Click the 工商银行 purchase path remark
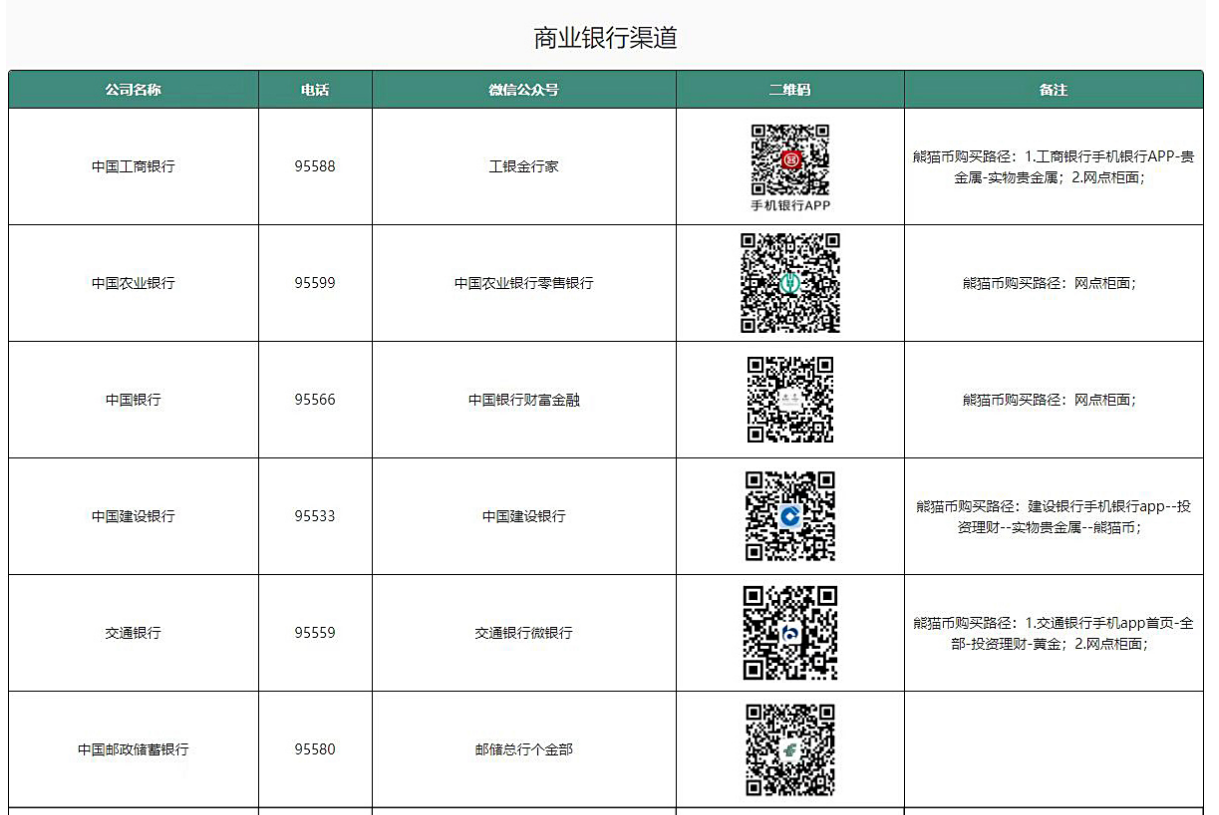 (x=1053, y=167)
